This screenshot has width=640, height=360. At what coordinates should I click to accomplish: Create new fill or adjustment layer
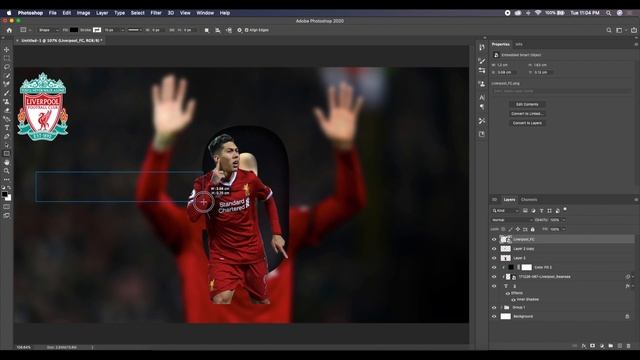(602, 346)
